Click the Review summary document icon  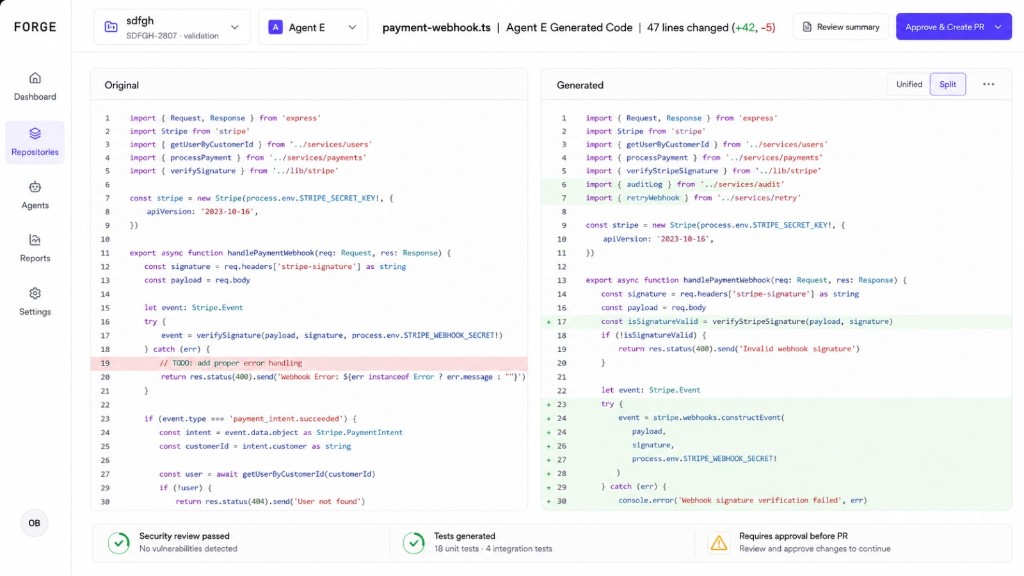[807, 27]
